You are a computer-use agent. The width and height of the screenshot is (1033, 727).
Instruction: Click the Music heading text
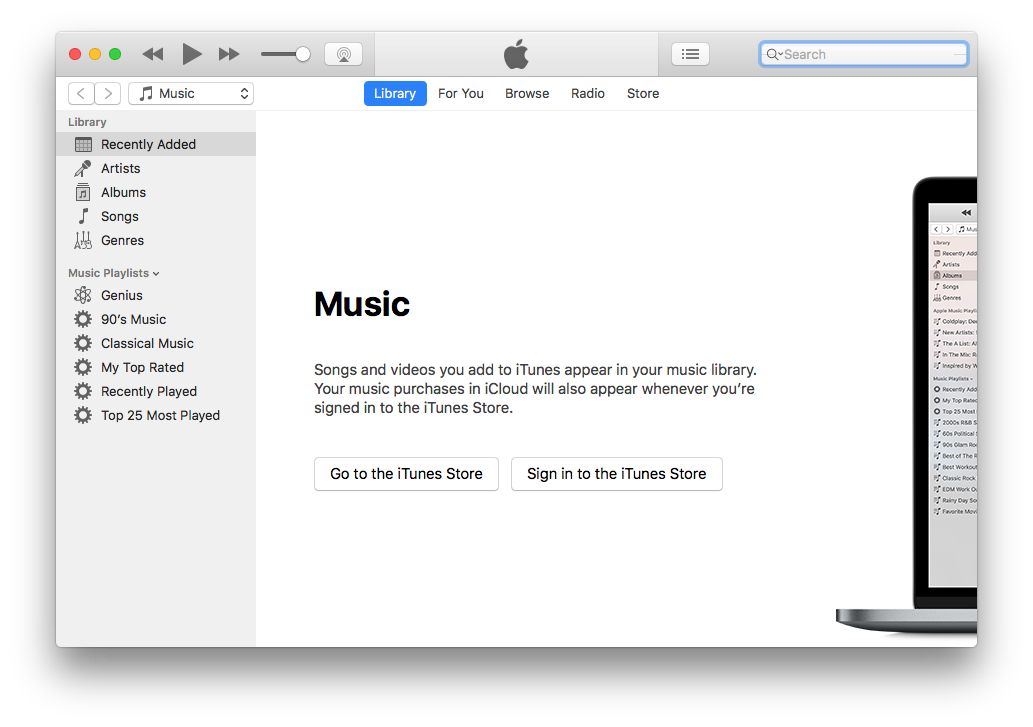(362, 304)
